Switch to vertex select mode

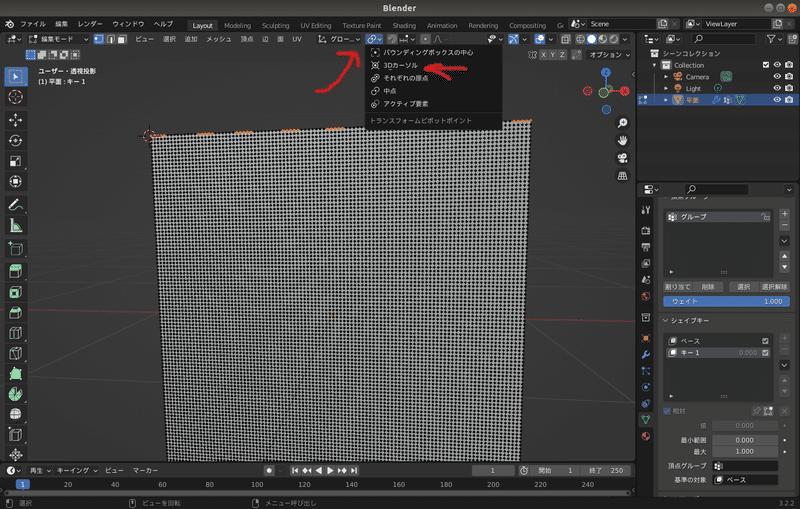[99, 39]
